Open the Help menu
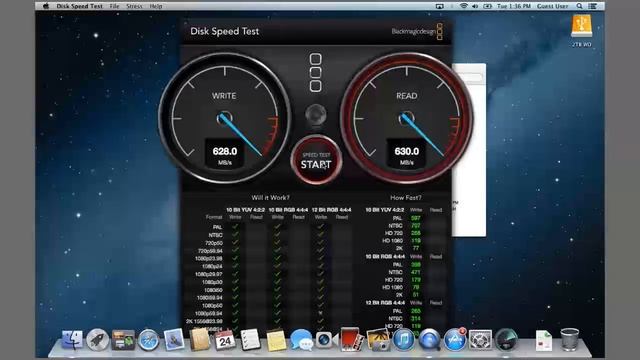The height and width of the screenshot is (360, 640). click(x=156, y=6)
